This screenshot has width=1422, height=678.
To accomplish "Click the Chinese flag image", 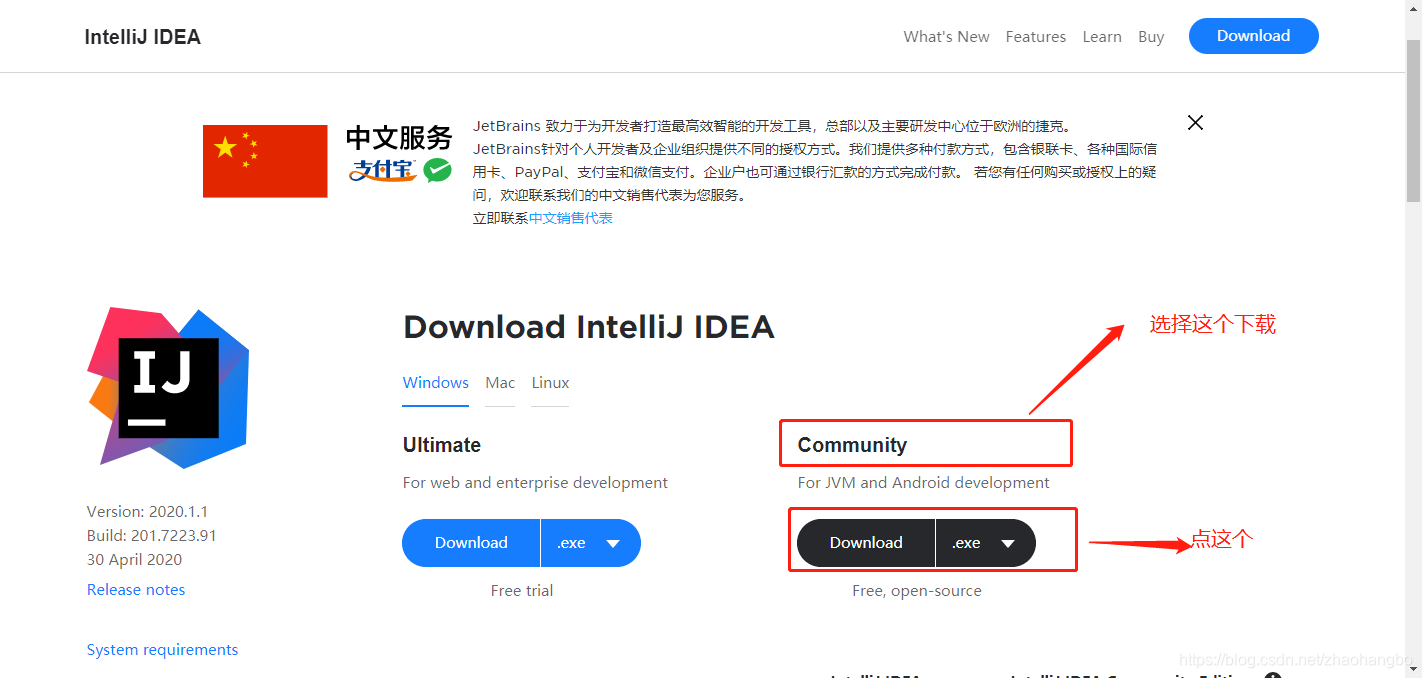I will pos(264,161).
